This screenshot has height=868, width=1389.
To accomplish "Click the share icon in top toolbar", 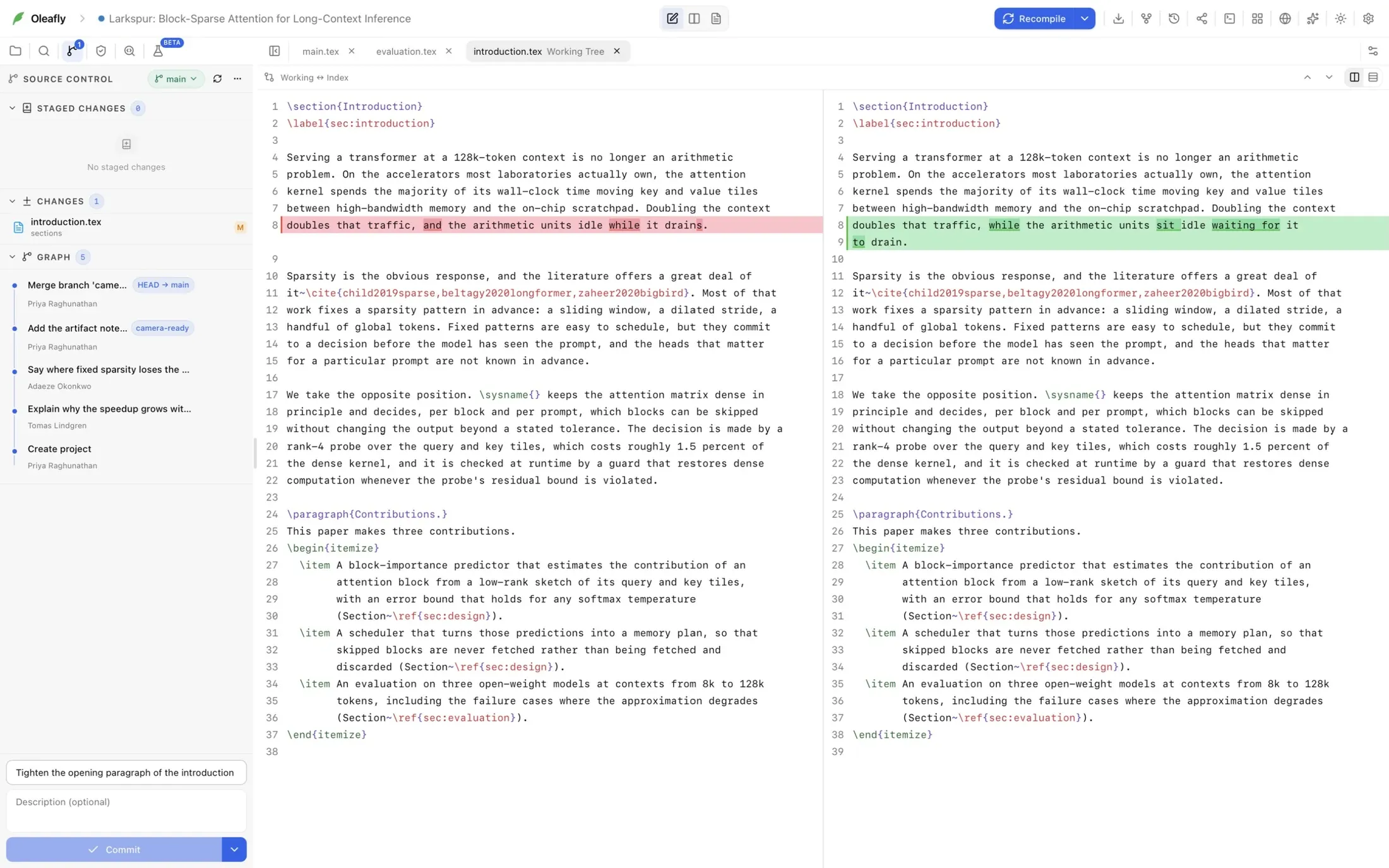I will click(x=1201, y=18).
